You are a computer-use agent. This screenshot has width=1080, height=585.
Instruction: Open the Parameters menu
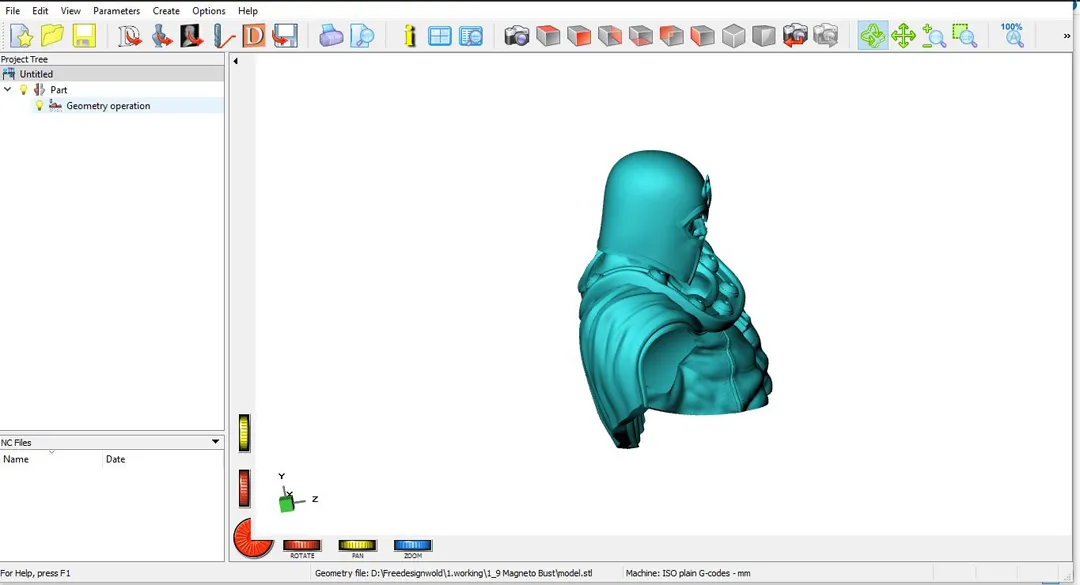tap(116, 11)
